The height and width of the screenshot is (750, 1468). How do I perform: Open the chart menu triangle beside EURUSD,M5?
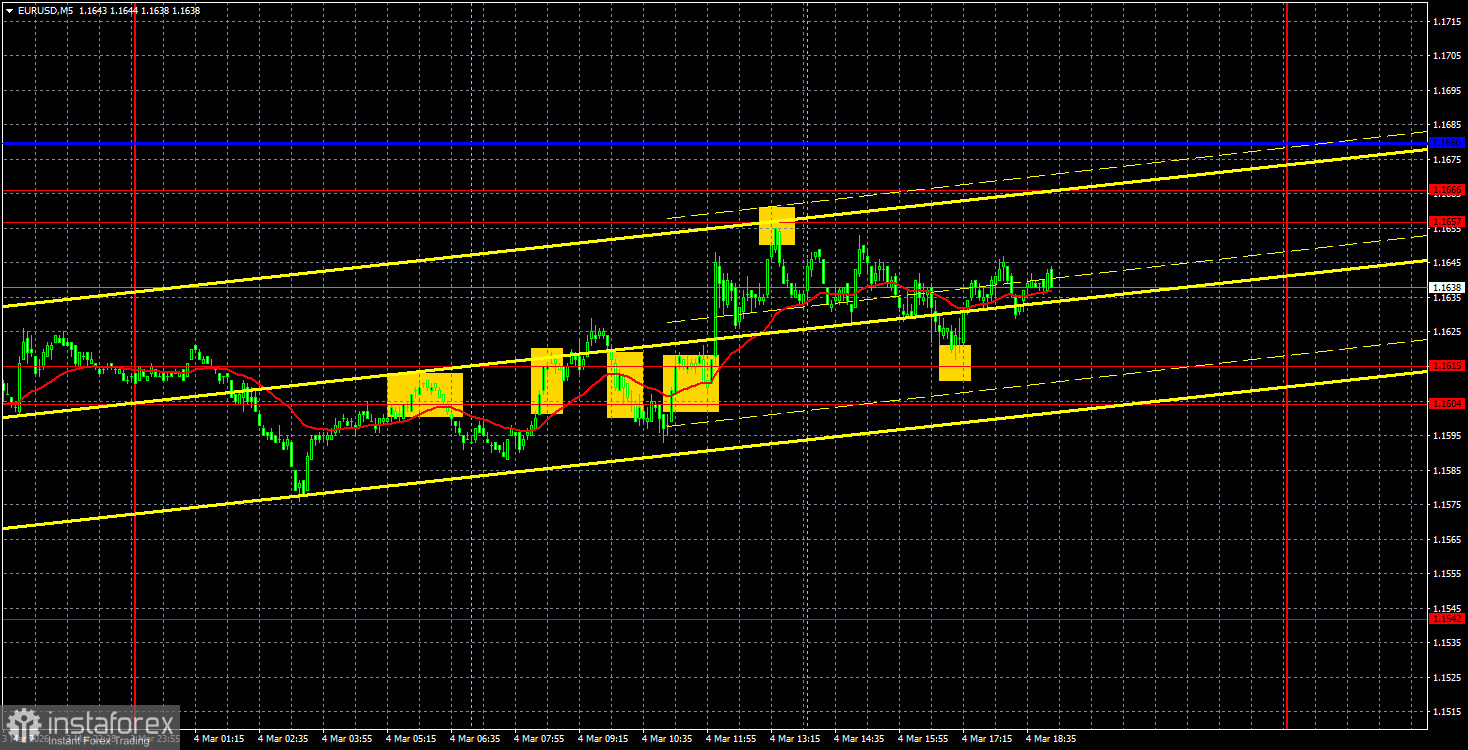9,10
